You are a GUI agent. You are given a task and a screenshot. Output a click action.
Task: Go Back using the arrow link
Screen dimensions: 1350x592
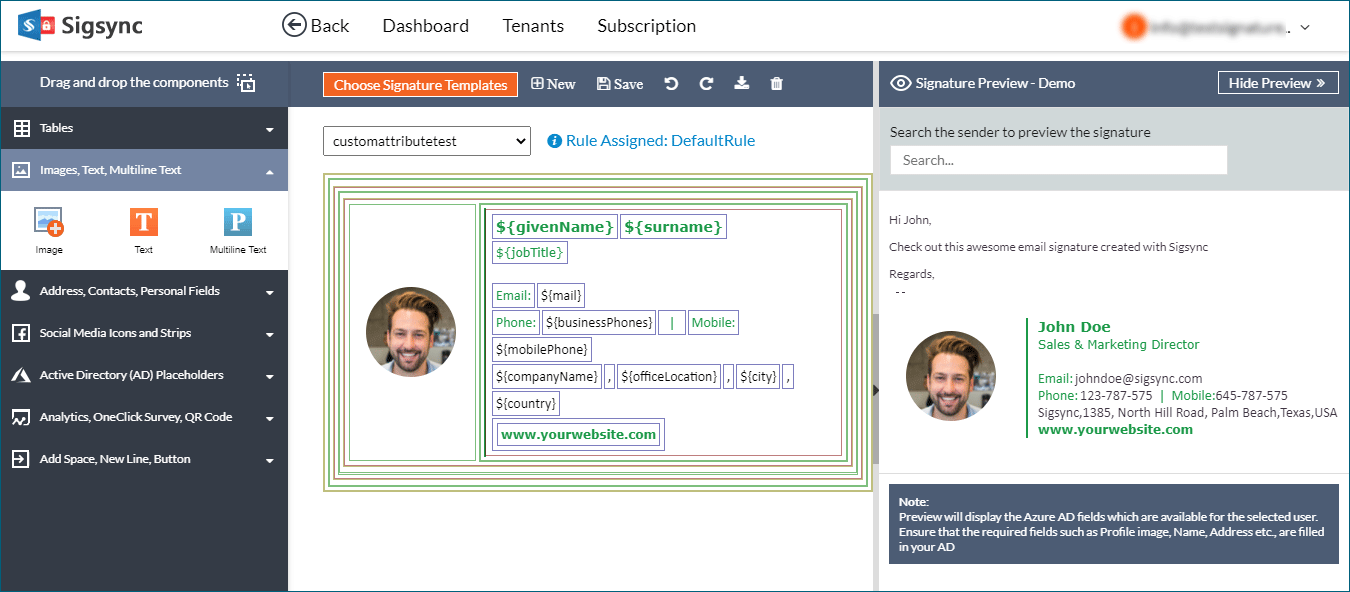click(x=316, y=26)
